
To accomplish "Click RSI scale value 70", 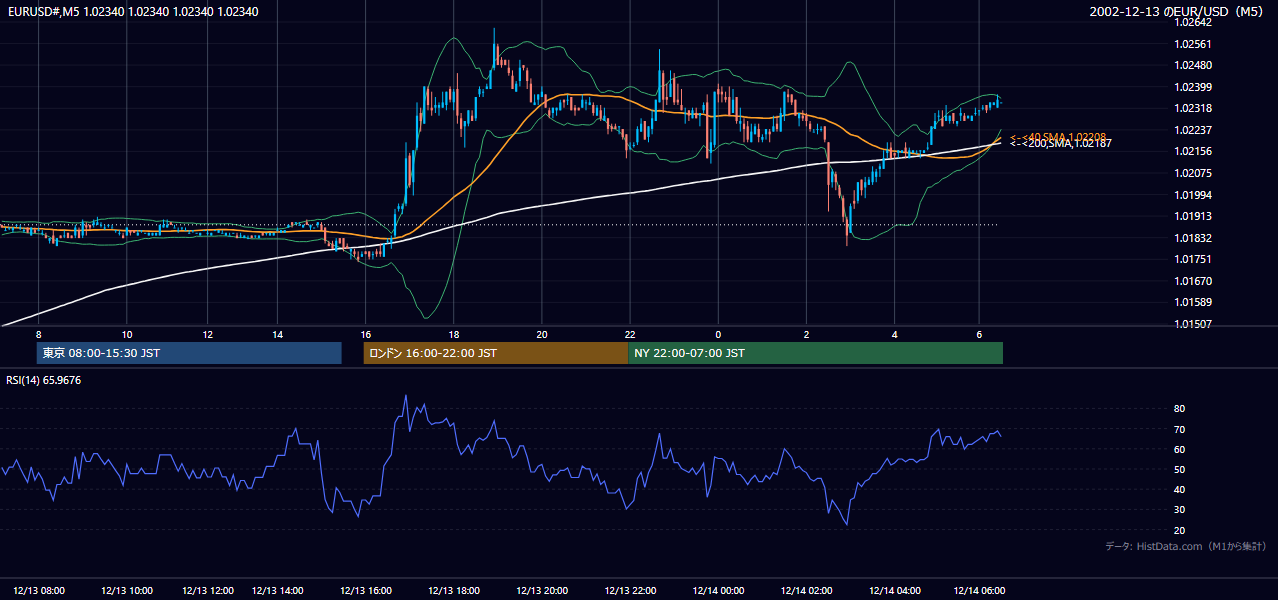I will click(1179, 429).
